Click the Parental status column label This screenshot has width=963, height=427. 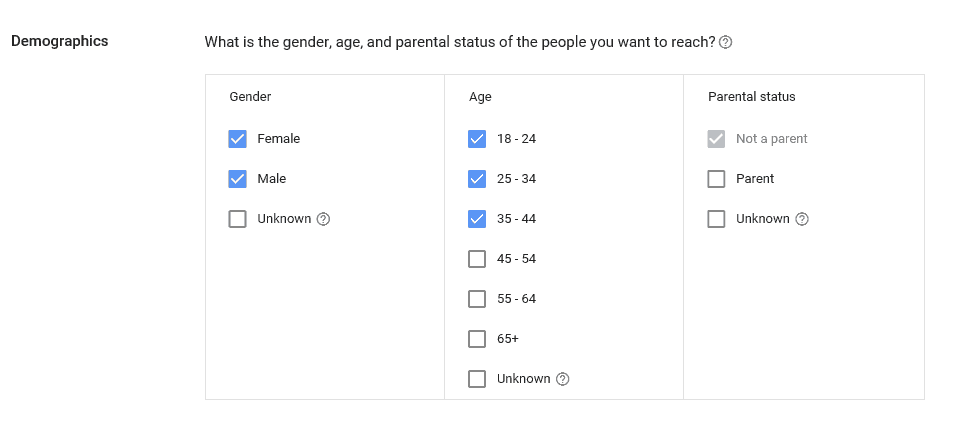[x=752, y=96]
